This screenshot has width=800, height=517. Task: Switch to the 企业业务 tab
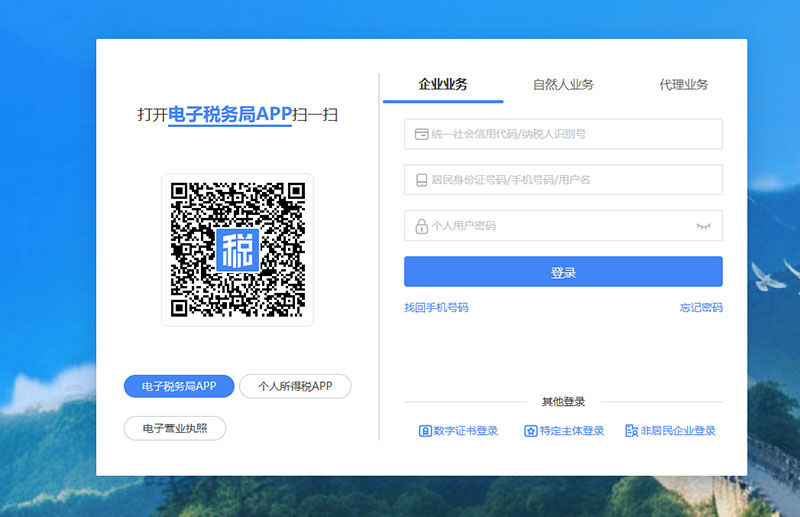(443, 84)
